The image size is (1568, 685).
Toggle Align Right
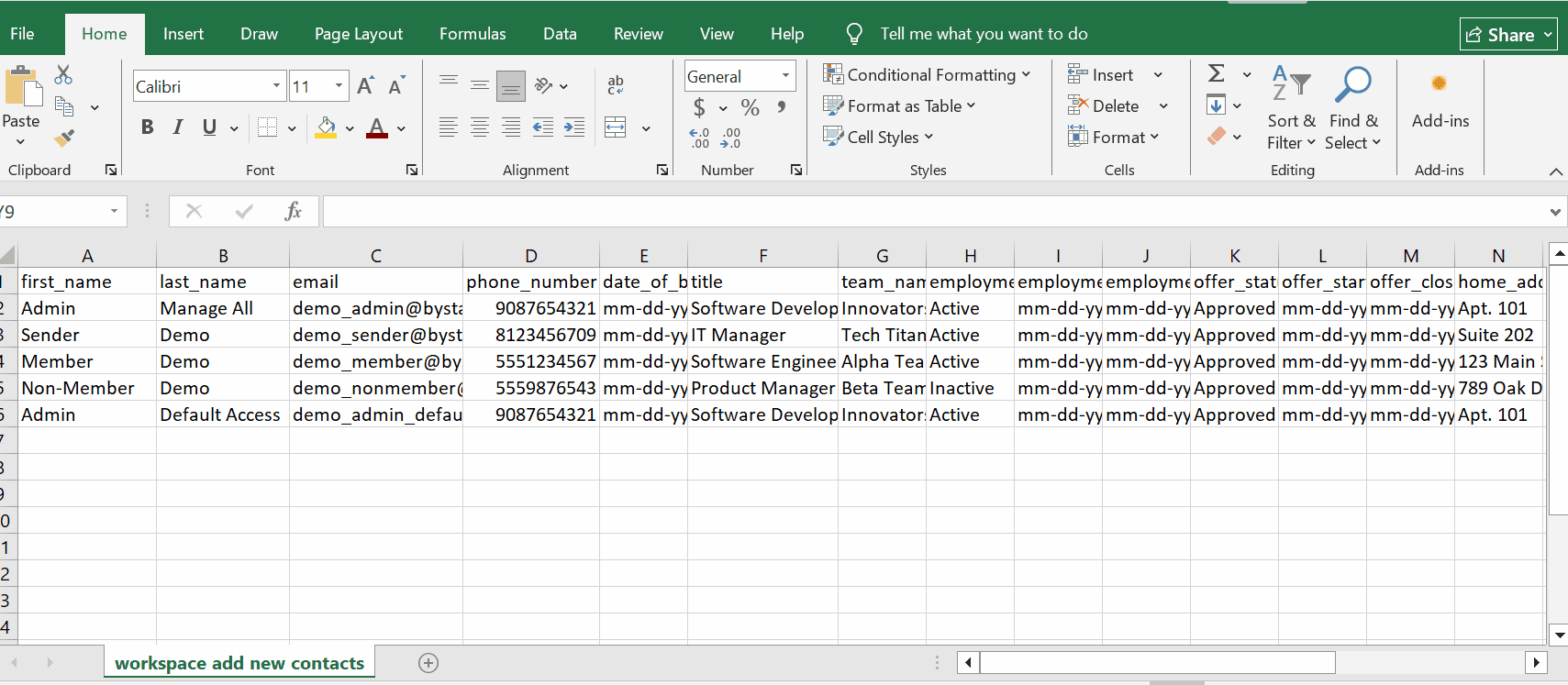[511, 127]
